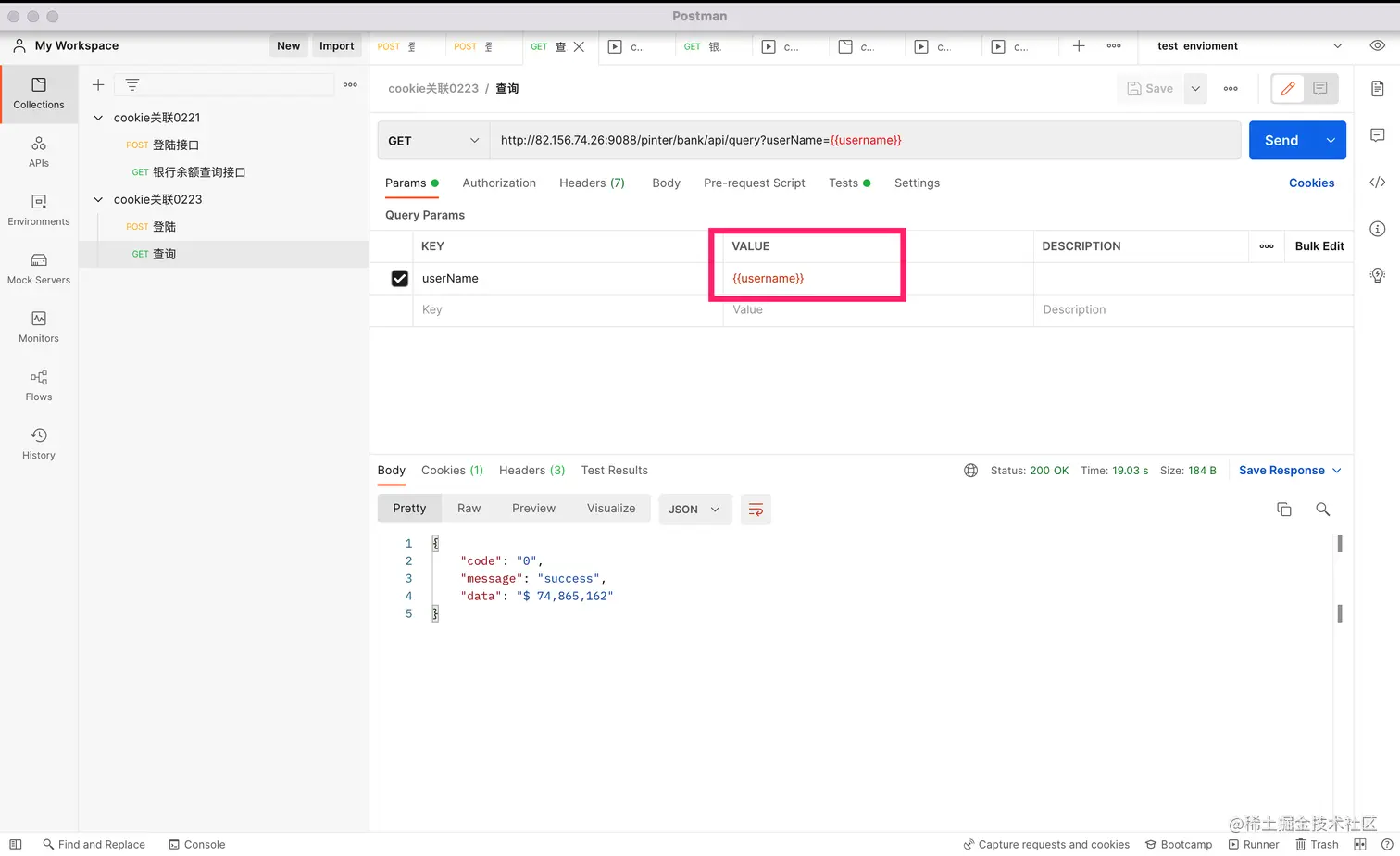Toggle two-pane layout in status bar
Image resolution: width=1400 pixels, height=856 pixels.
click(1360, 845)
